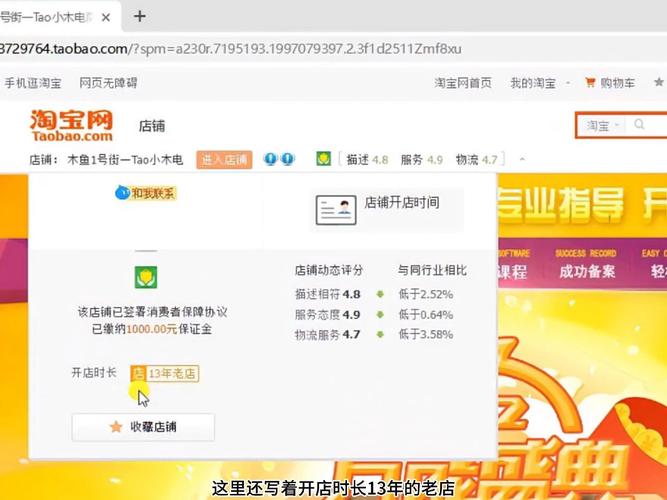Image resolution: width=667 pixels, height=500 pixels.
Task: Click the 淘宝网 Taobao.com logo
Action: pyautogui.click(x=71, y=126)
